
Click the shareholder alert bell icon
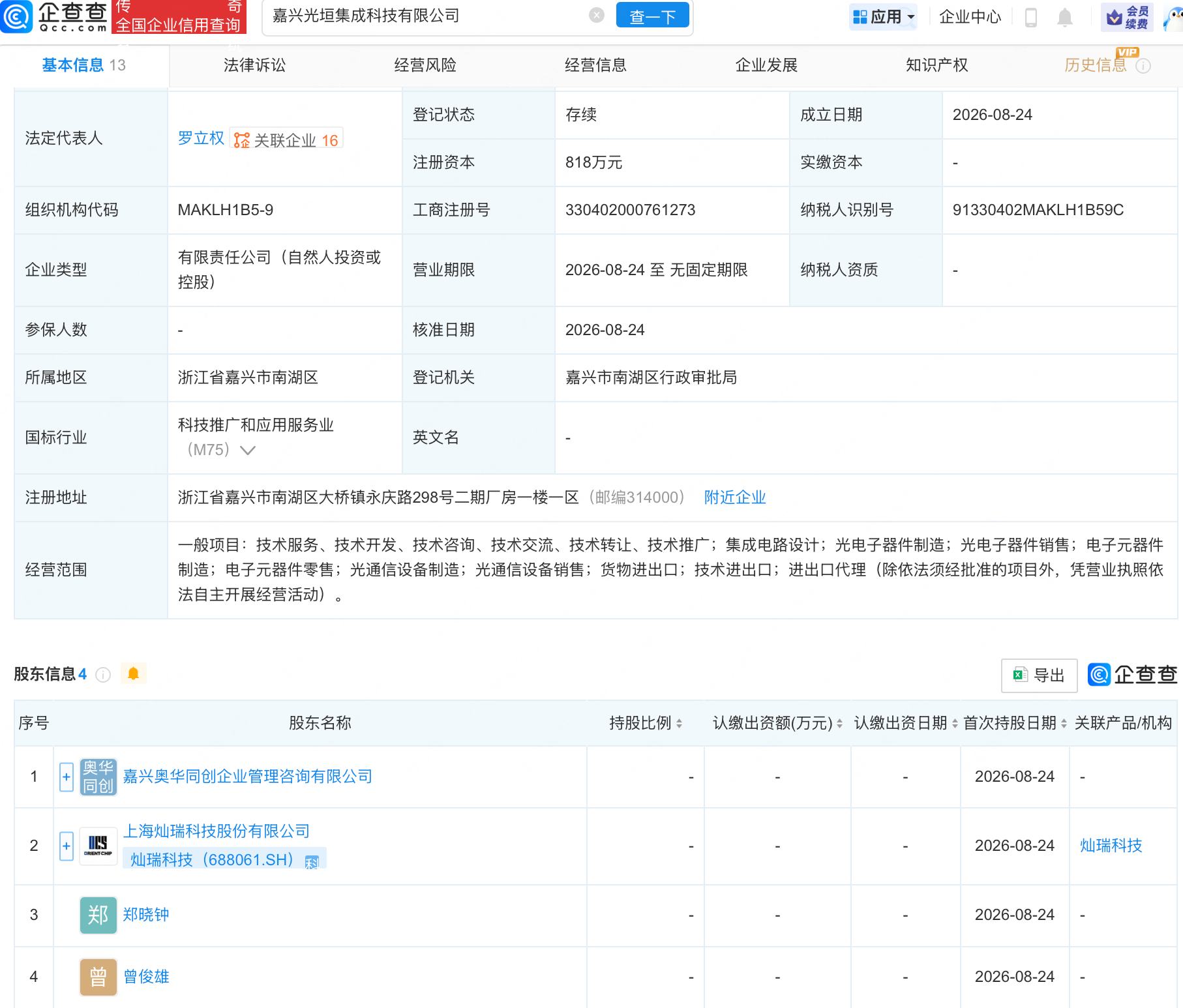pos(134,674)
